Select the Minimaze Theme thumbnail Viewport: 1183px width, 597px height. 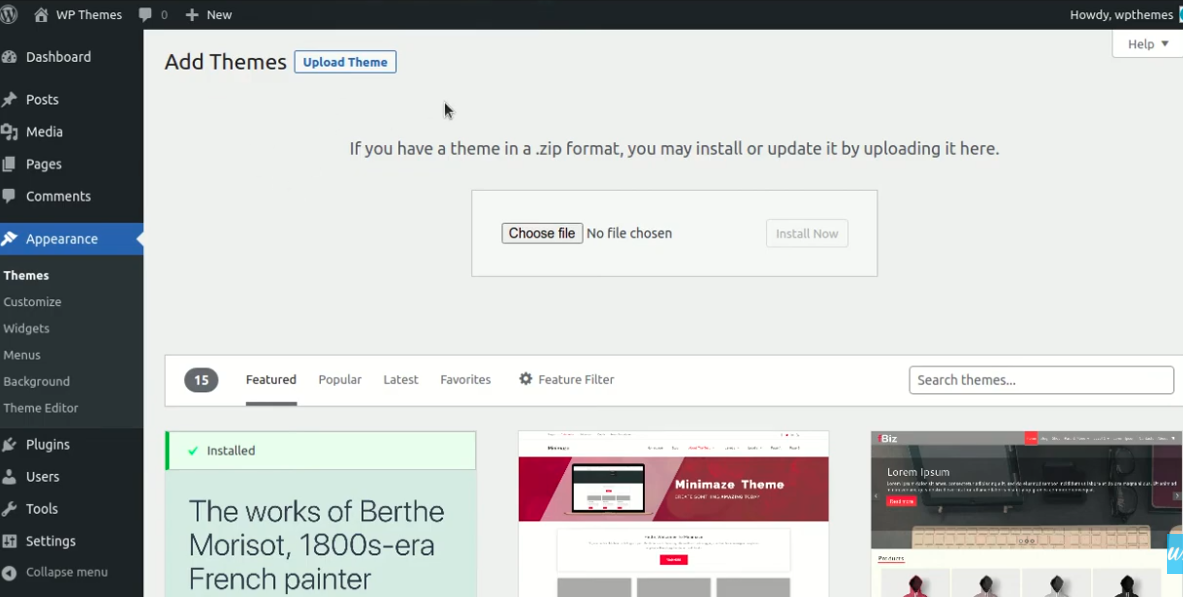673,513
